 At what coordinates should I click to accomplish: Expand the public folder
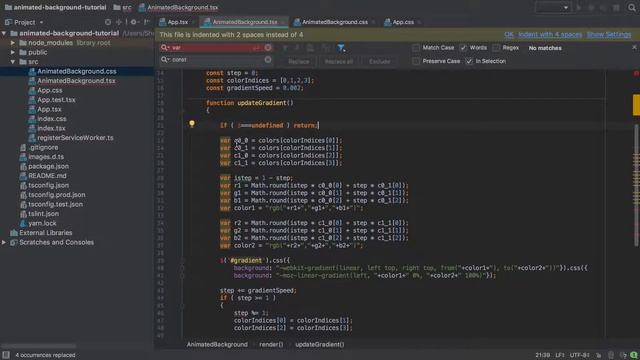13,52
